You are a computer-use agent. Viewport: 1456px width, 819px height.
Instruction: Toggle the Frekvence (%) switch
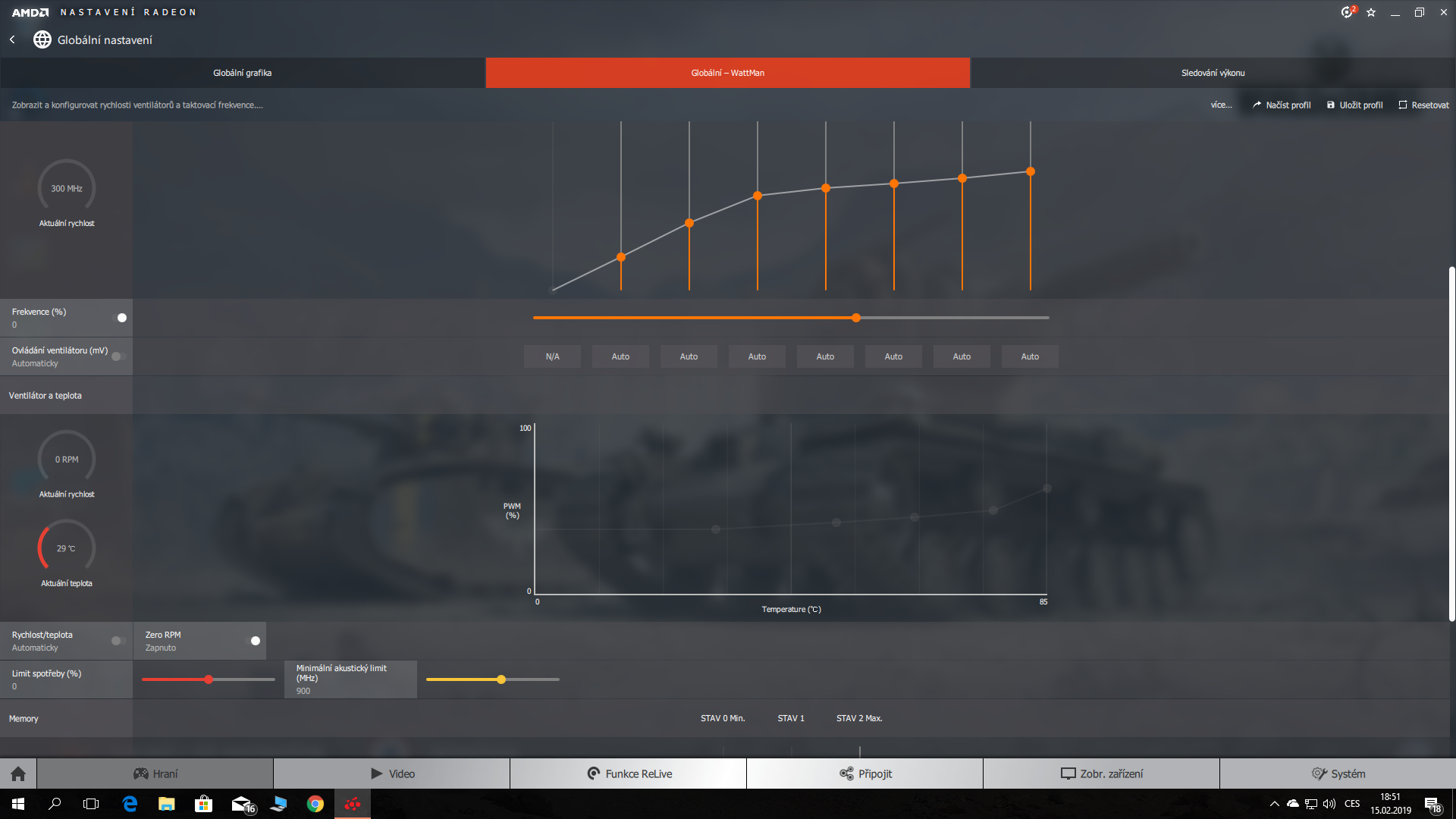pos(119,318)
